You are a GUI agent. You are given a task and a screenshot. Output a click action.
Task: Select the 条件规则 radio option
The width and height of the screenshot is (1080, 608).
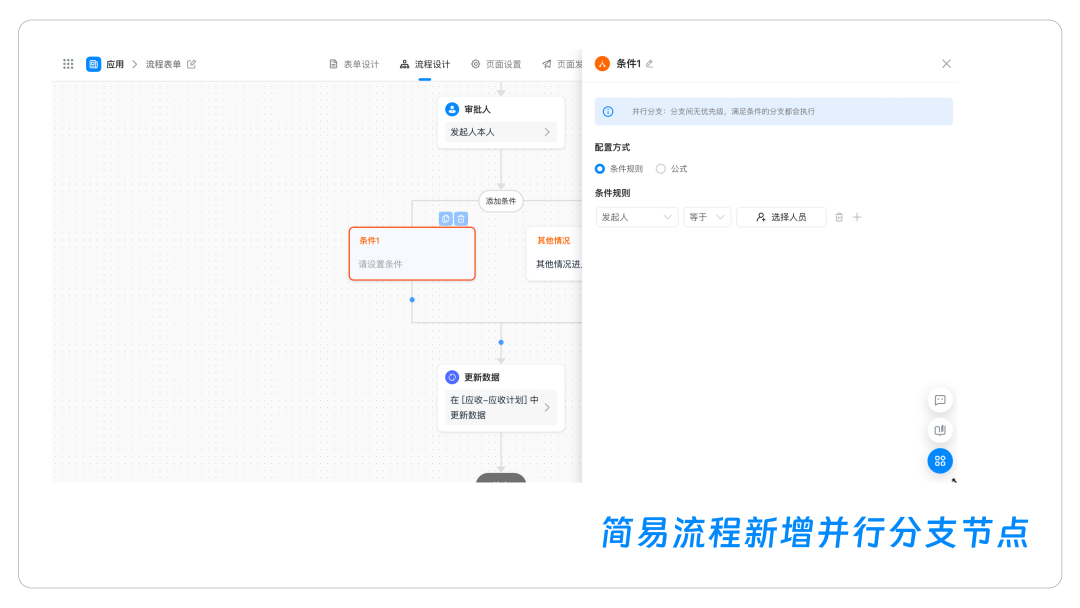[601, 169]
